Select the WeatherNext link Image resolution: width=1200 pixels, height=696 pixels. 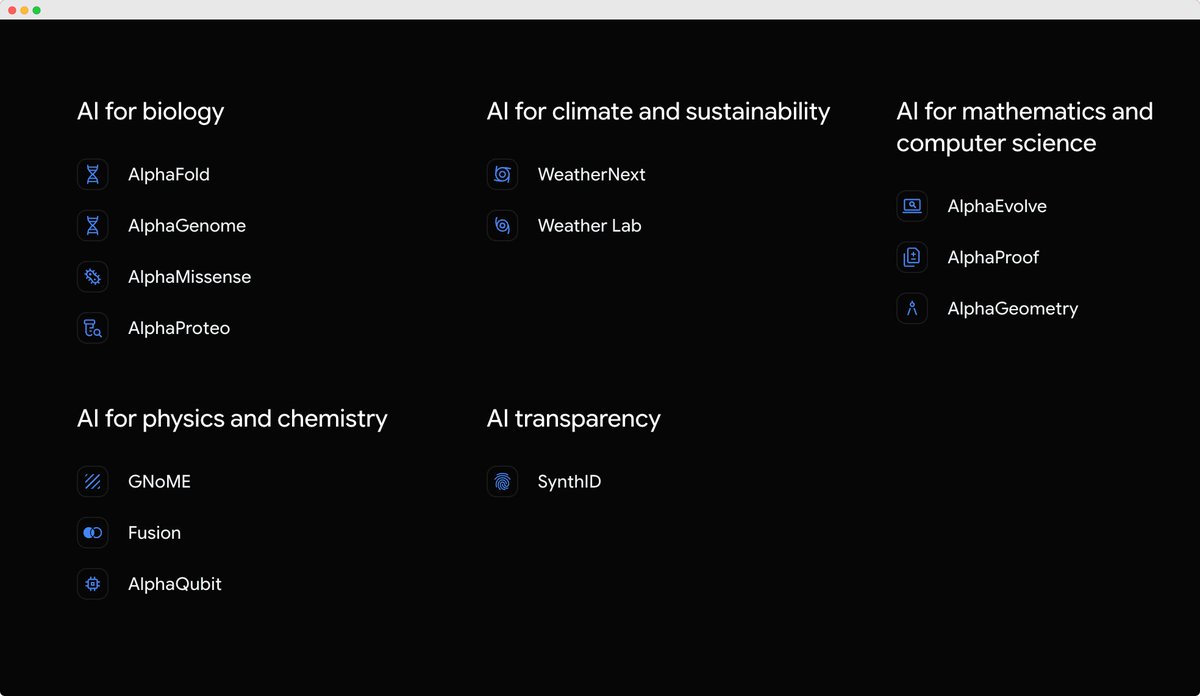click(x=592, y=174)
